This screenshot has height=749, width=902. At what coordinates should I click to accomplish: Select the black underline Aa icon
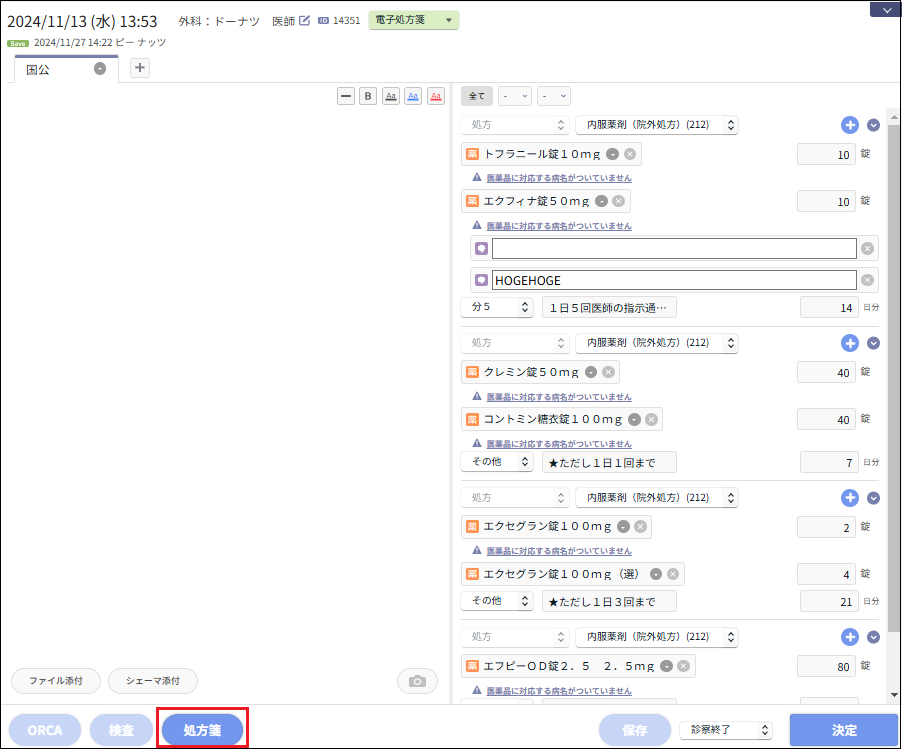[390, 96]
